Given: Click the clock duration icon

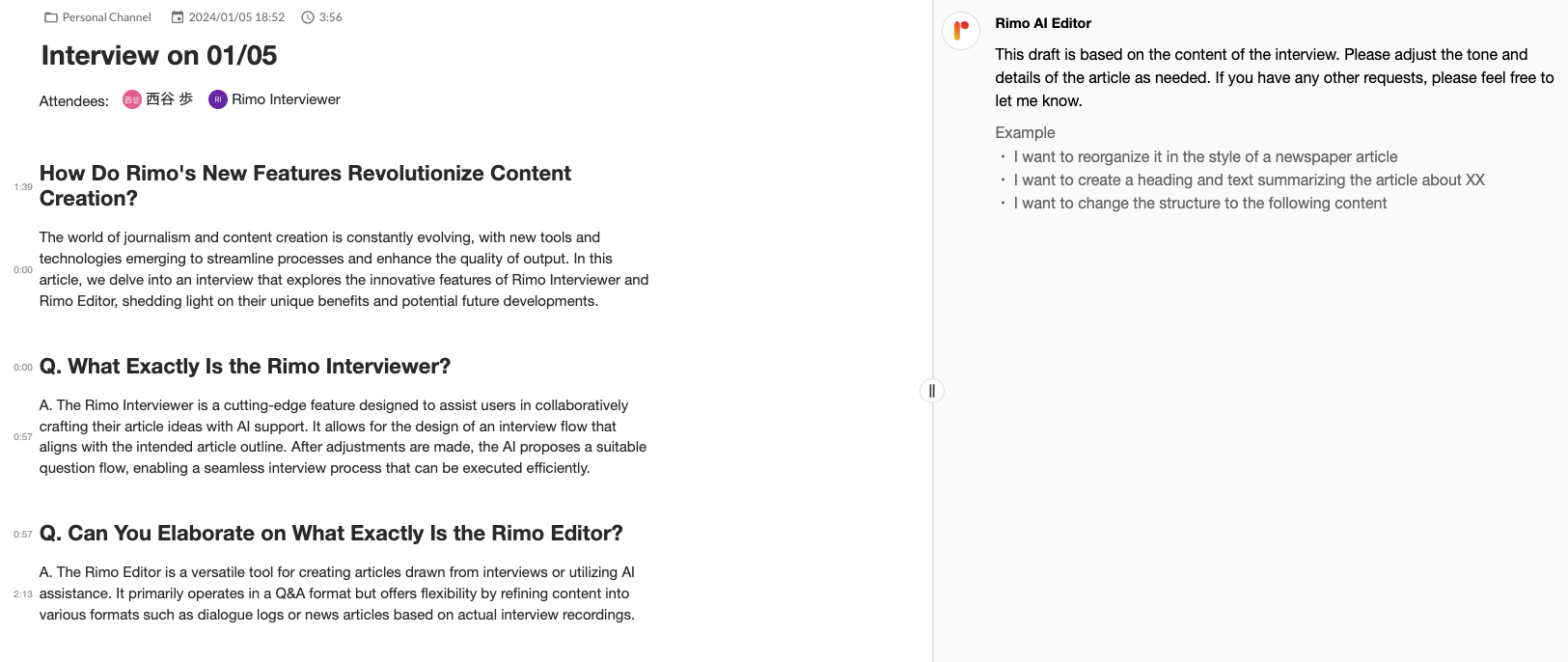Looking at the screenshot, I should (308, 17).
